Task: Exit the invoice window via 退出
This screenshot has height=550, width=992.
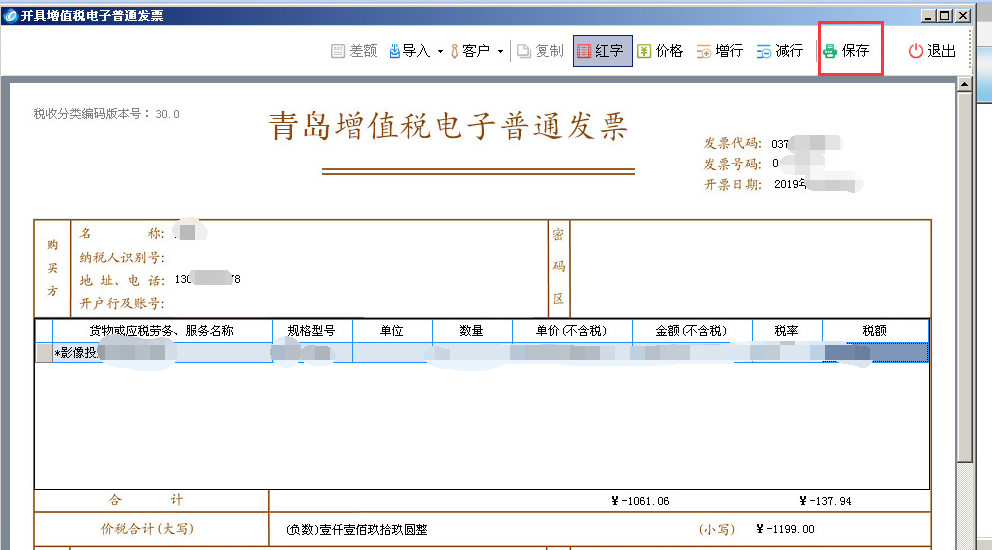Action: pyautogui.click(x=932, y=51)
